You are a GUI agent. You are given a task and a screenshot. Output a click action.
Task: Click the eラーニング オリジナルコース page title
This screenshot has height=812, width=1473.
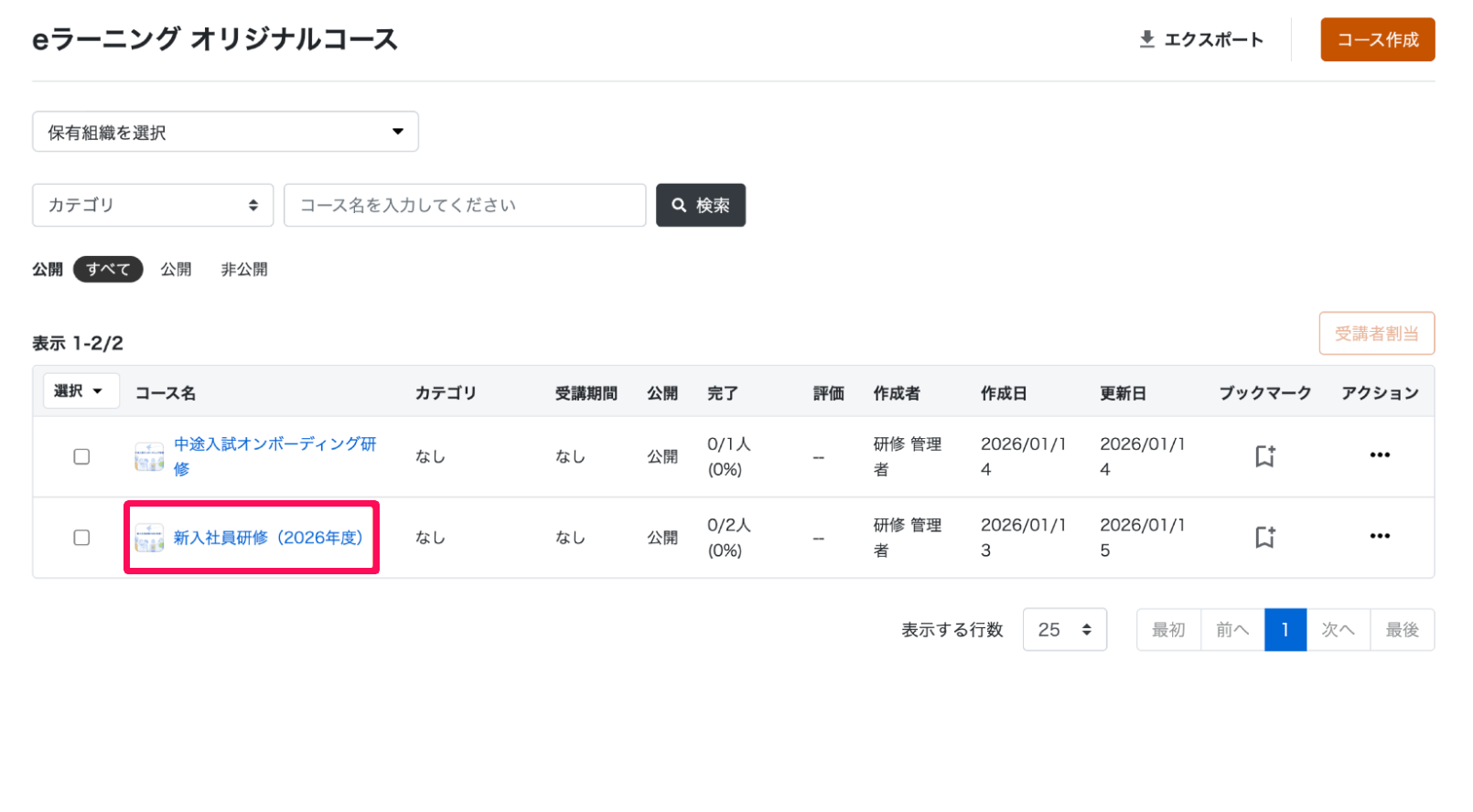[x=215, y=39]
